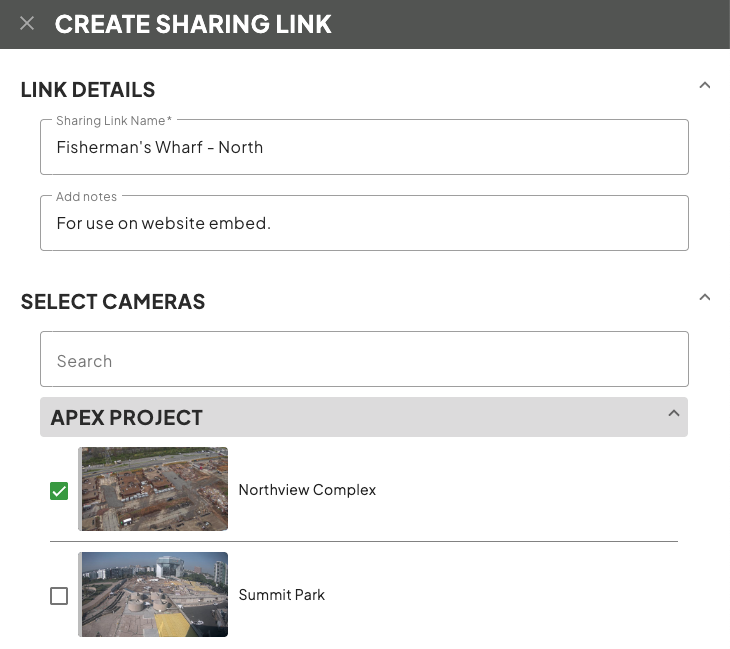Click the Sharing Link Name field
This screenshot has width=730, height=649.
tap(364, 147)
